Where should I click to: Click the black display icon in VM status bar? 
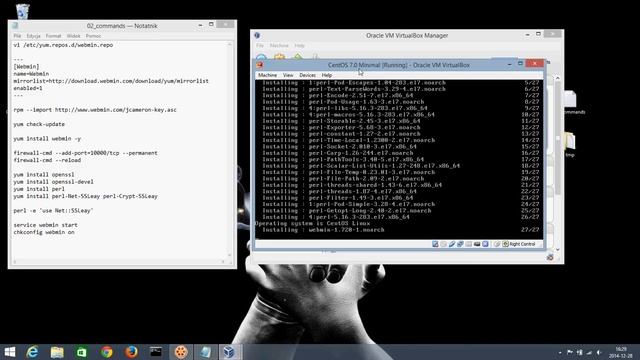coord(477,244)
